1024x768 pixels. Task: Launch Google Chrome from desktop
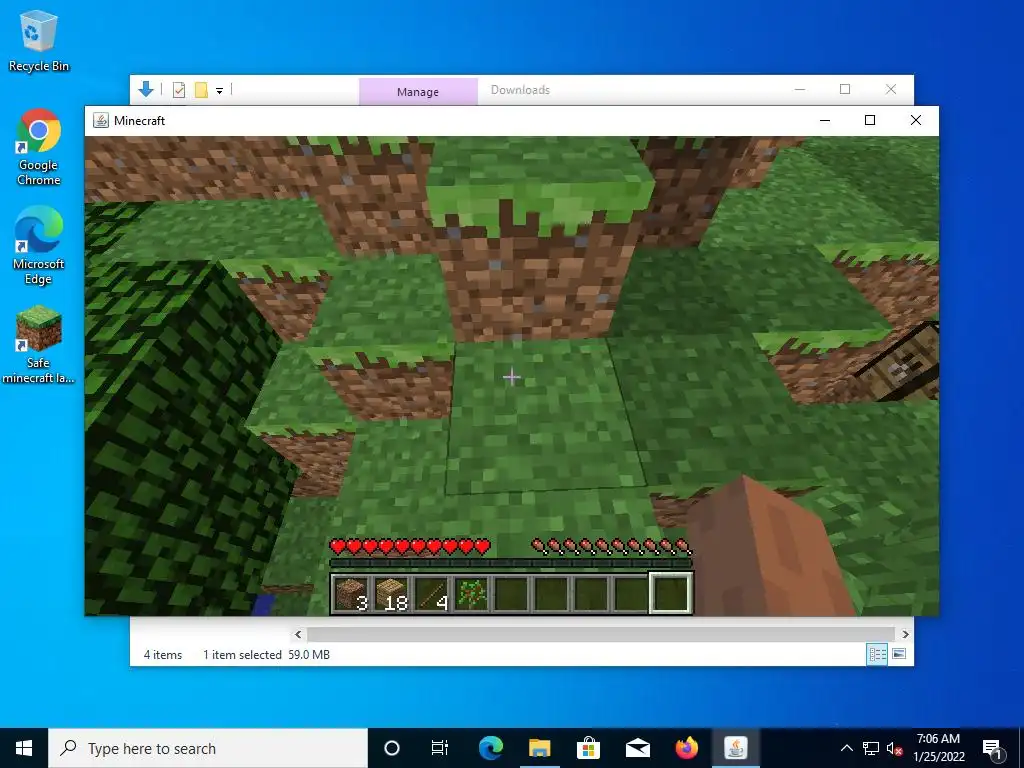(x=39, y=148)
